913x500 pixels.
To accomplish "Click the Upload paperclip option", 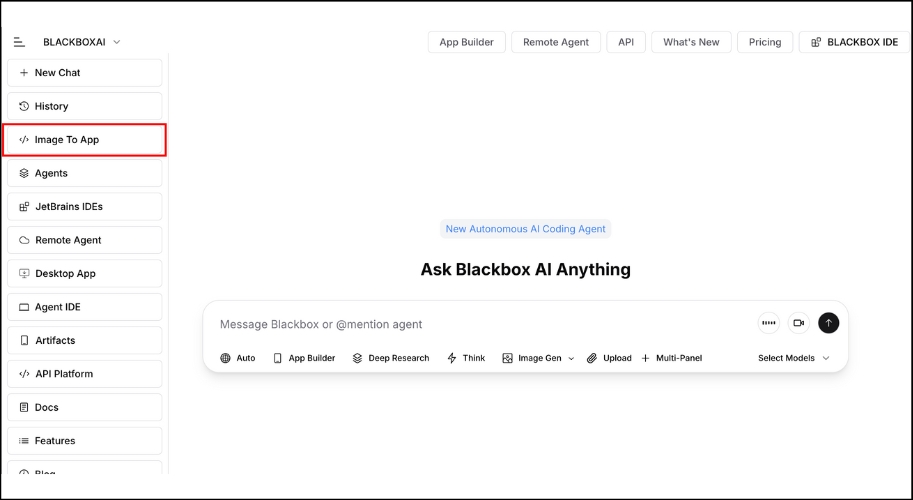I will point(609,358).
